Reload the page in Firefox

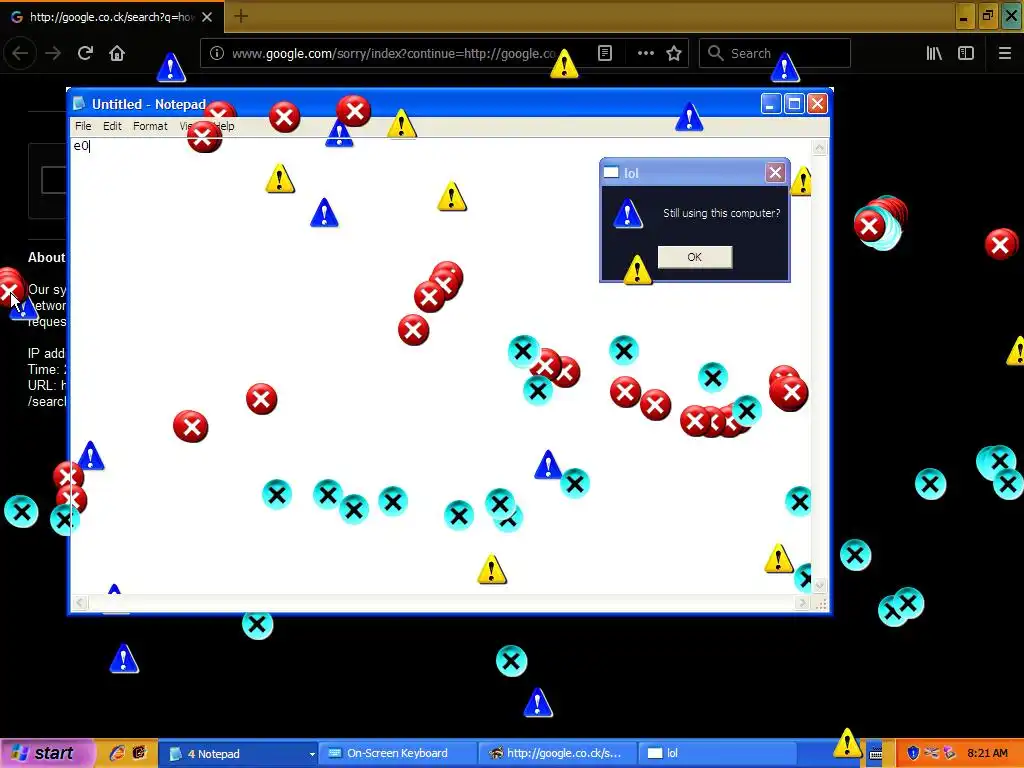[x=85, y=53]
